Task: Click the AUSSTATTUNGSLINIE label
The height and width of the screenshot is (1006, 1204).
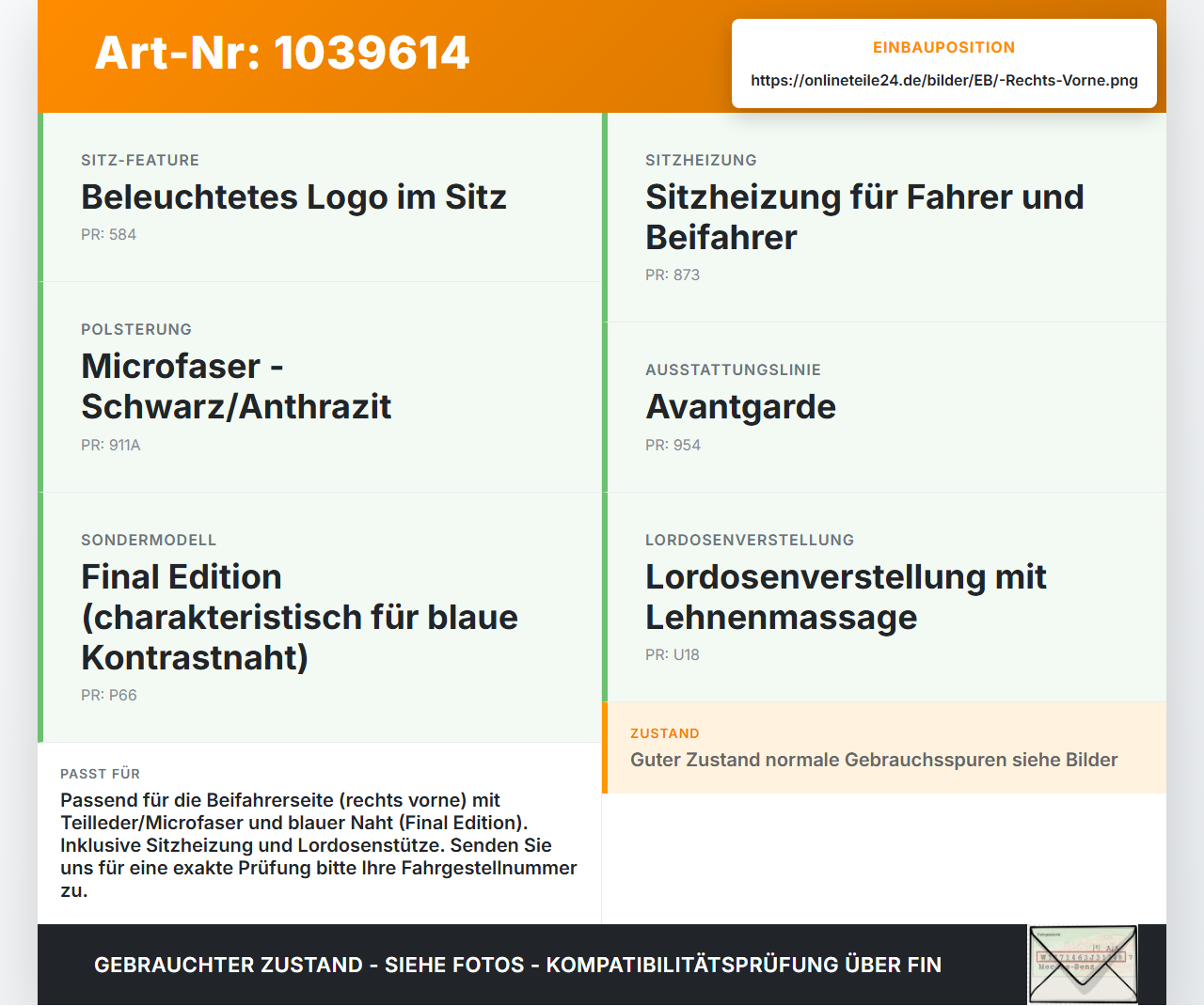Action: coord(733,369)
